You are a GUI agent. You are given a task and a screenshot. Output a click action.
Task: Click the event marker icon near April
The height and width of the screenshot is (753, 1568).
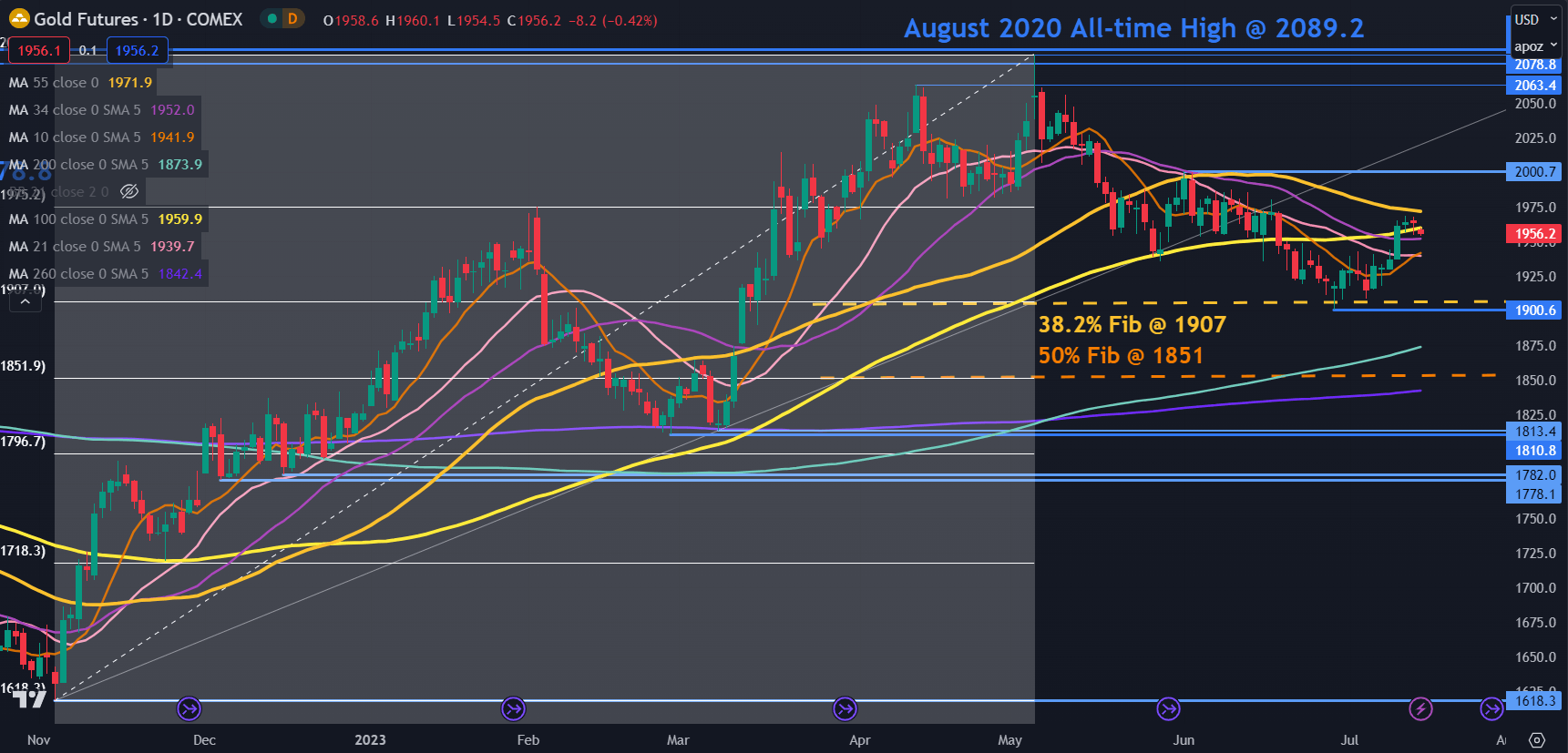click(x=845, y=708)
